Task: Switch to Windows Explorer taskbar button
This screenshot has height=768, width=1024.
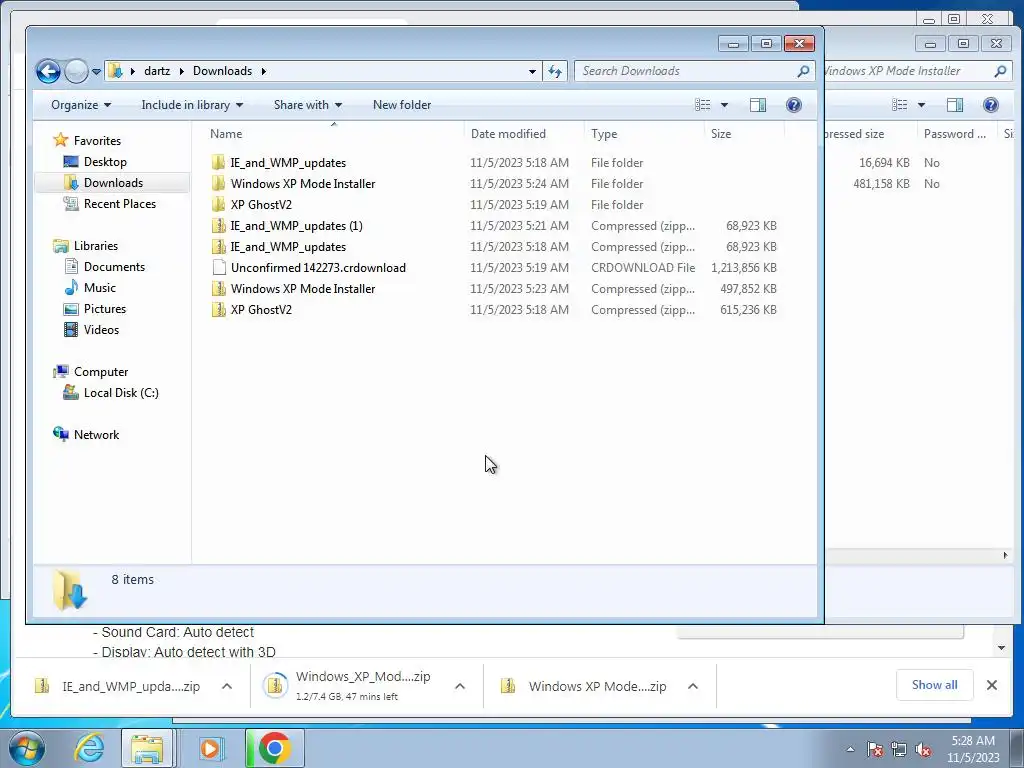Action: (x=148, y=748)
